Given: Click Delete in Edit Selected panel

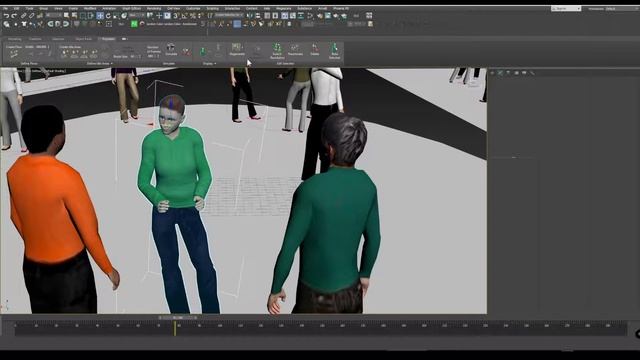Looking at the screenshot, I should click(314, 49).
